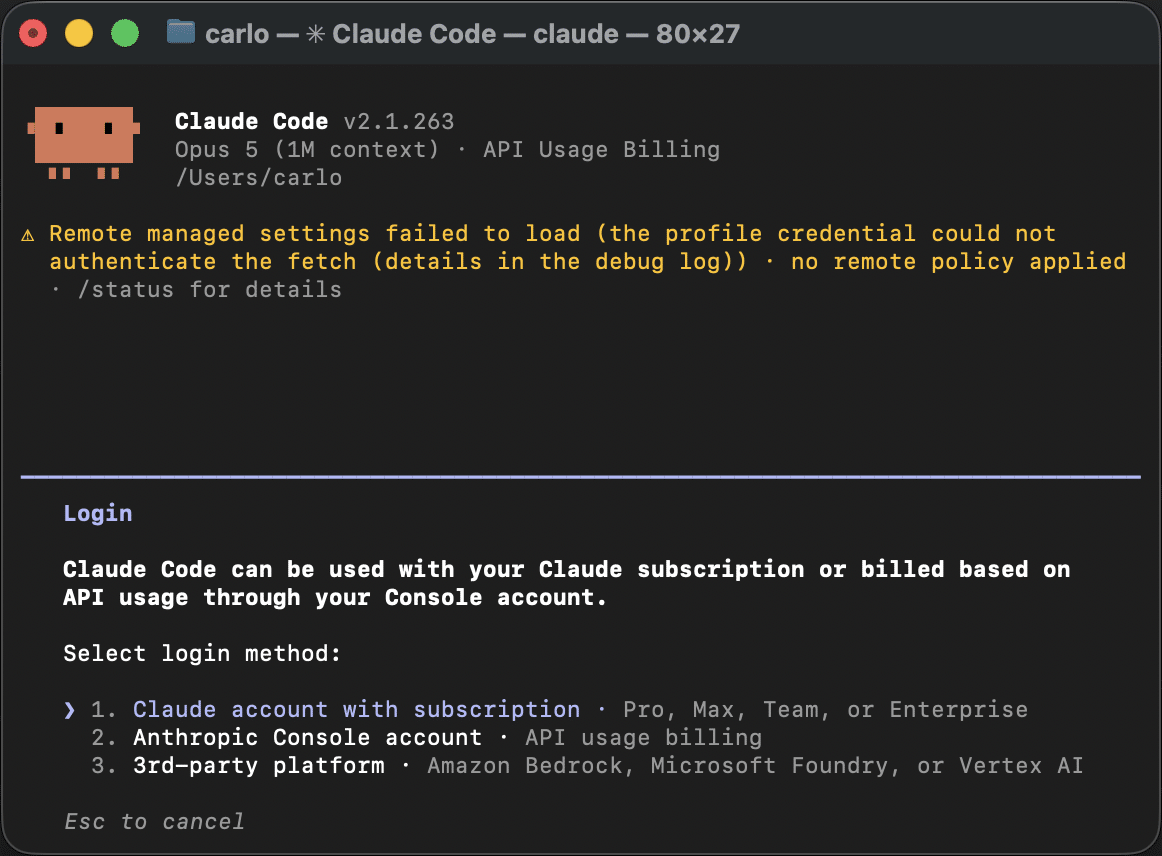Click the "Select login method:" prompt

[202, 654]
